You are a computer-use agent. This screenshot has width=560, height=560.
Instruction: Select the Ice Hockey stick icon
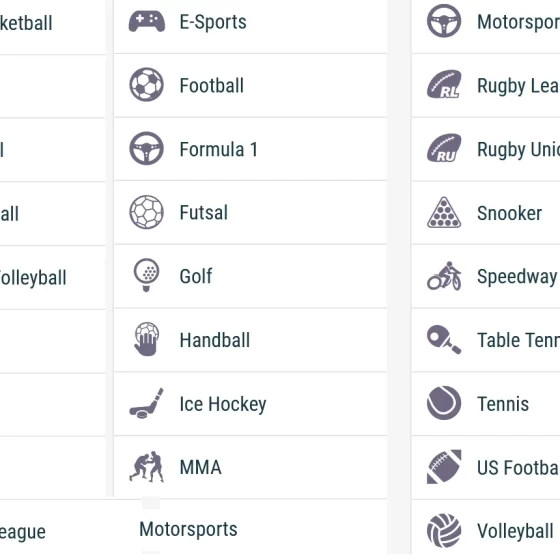point(146,403)
